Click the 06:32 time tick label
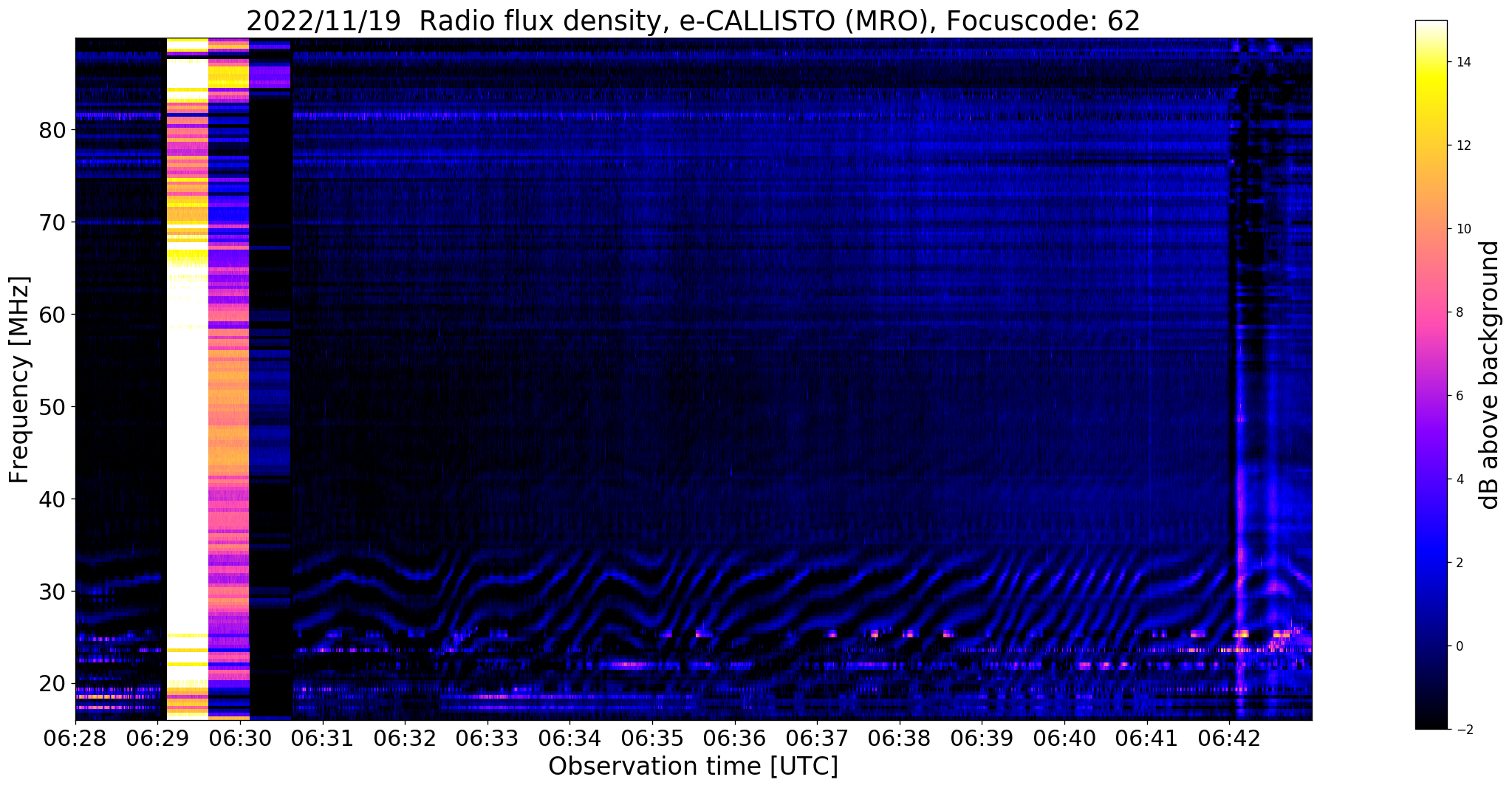 pyautogui.click(x=405, y=739)
